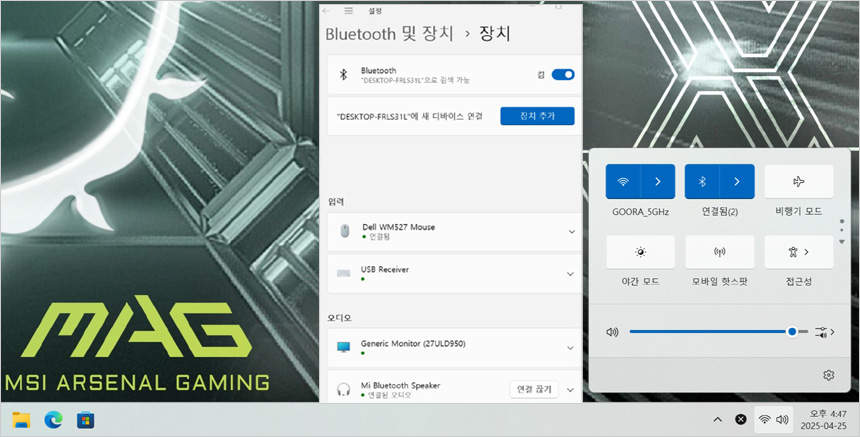The width and height of the screenshot is (860, 437).
Task: Enable mobile hotspot (모바일 핫스팟) tile
Action: pyautogui.click(x=719, y=252)
